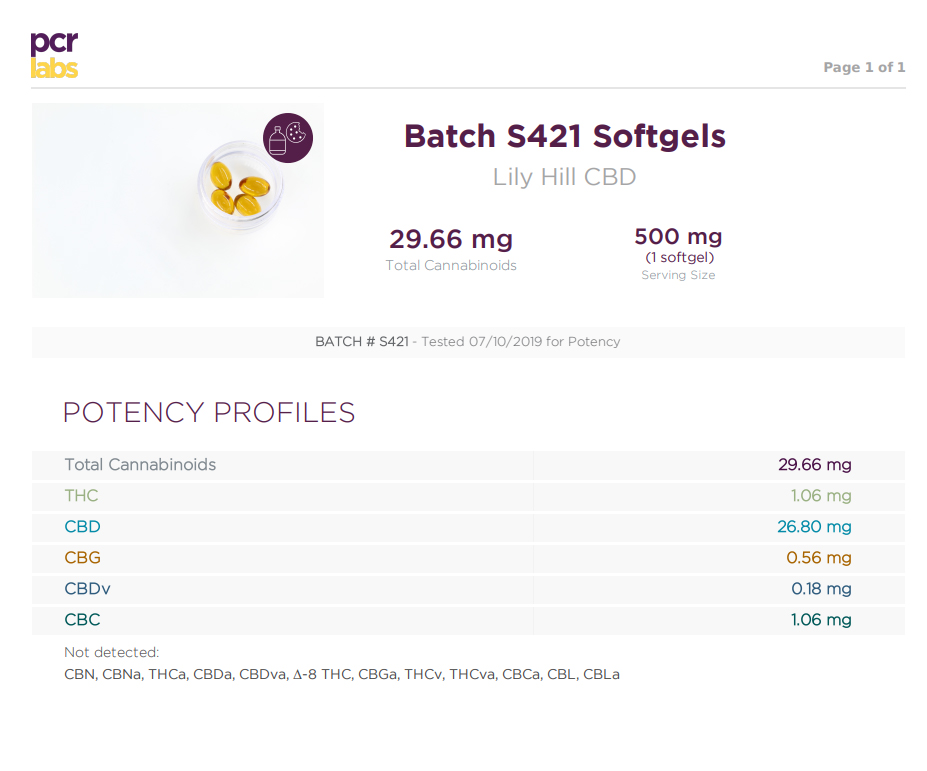Image resolution: width=927 pixels, height=771 pixels.
Task: Select the Total Cannabinoids table row
Action: click(x=468, y=465)
